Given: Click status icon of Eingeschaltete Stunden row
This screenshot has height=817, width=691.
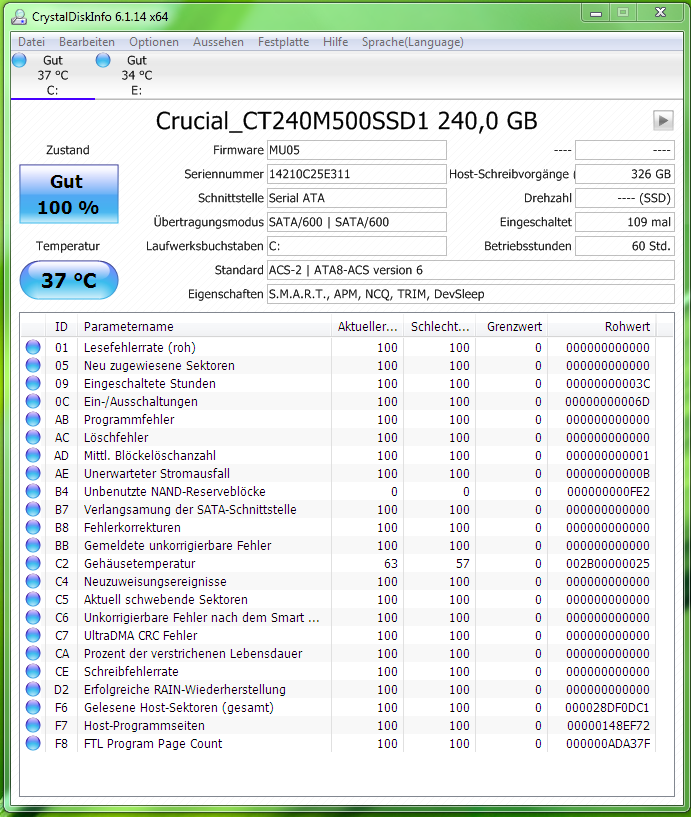Looking at the screenshot, I should click(33, 383).
